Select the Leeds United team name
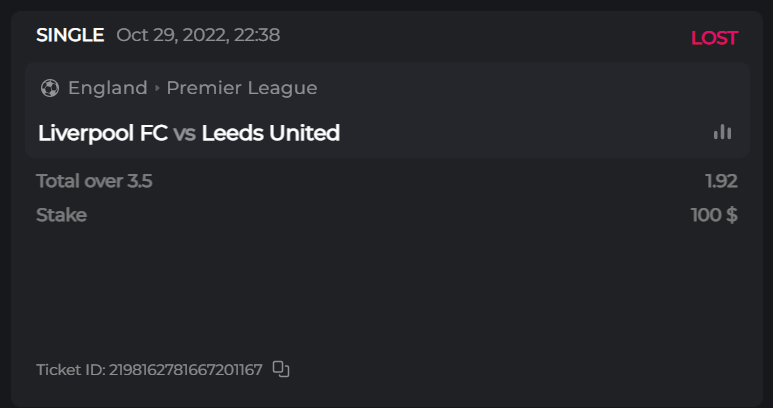 point(270,133)
